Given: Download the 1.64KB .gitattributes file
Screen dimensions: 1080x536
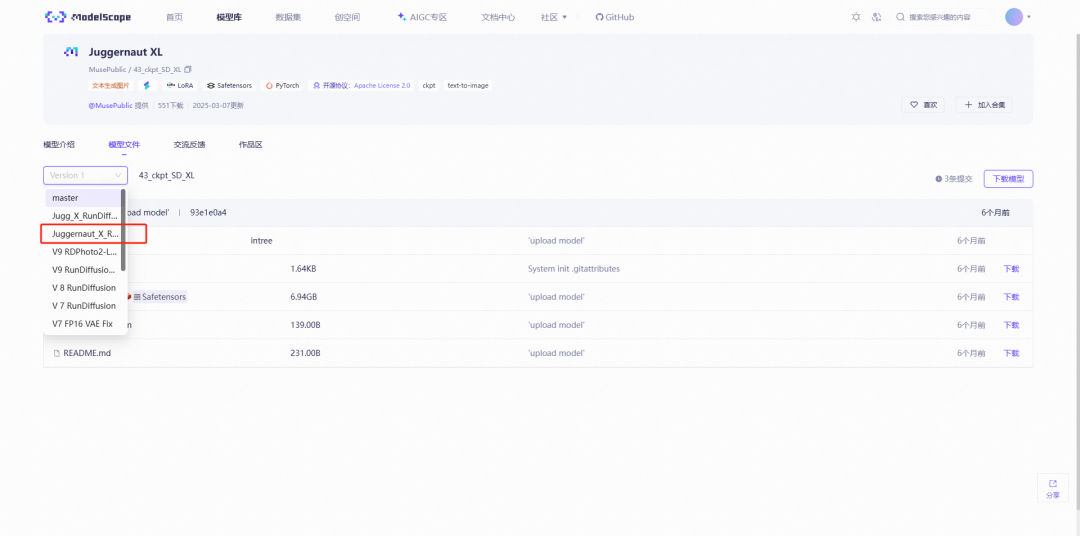Looking at the screenshot, I should pos(1010,269).
